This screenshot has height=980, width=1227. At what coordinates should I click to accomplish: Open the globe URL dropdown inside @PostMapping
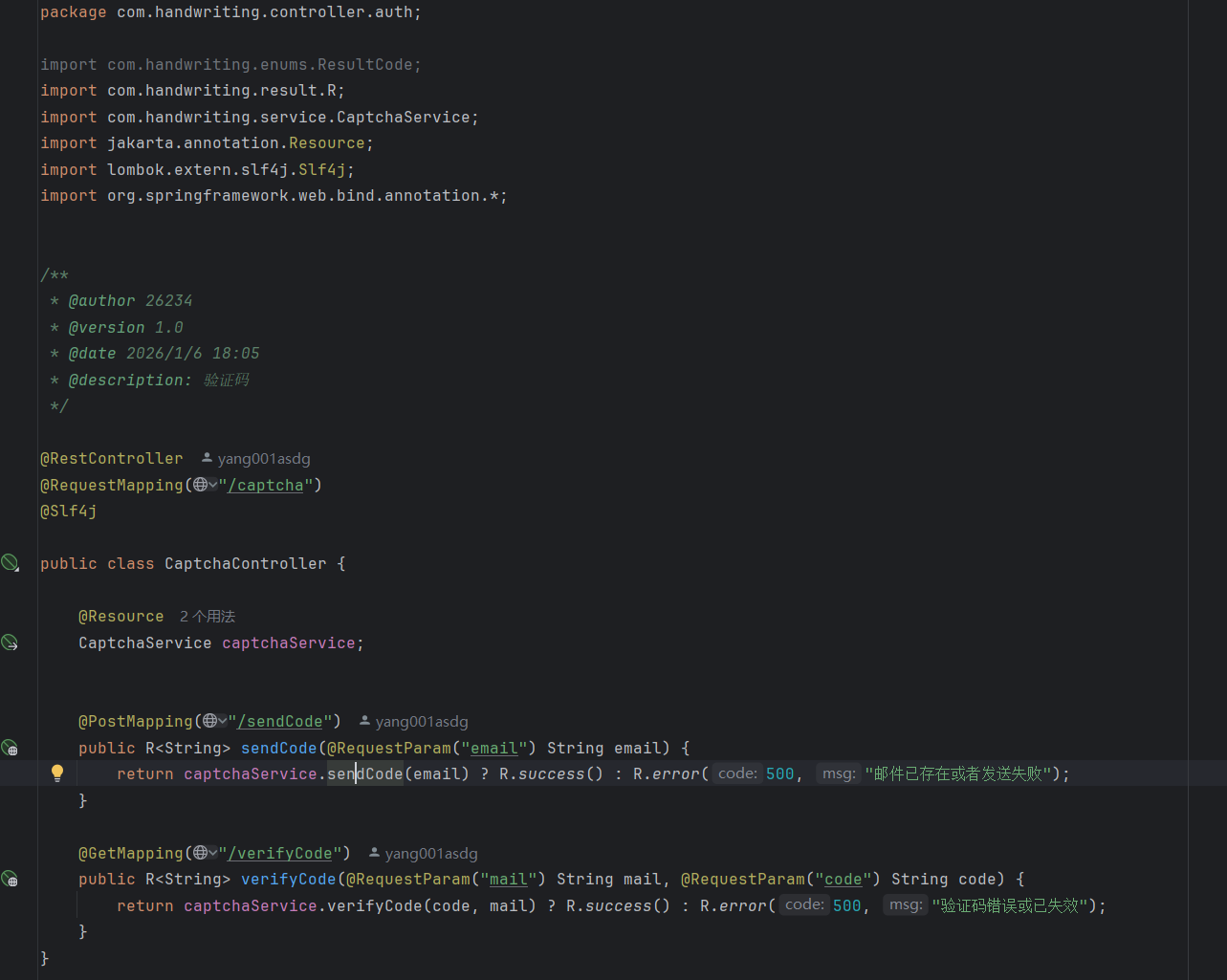214,721
